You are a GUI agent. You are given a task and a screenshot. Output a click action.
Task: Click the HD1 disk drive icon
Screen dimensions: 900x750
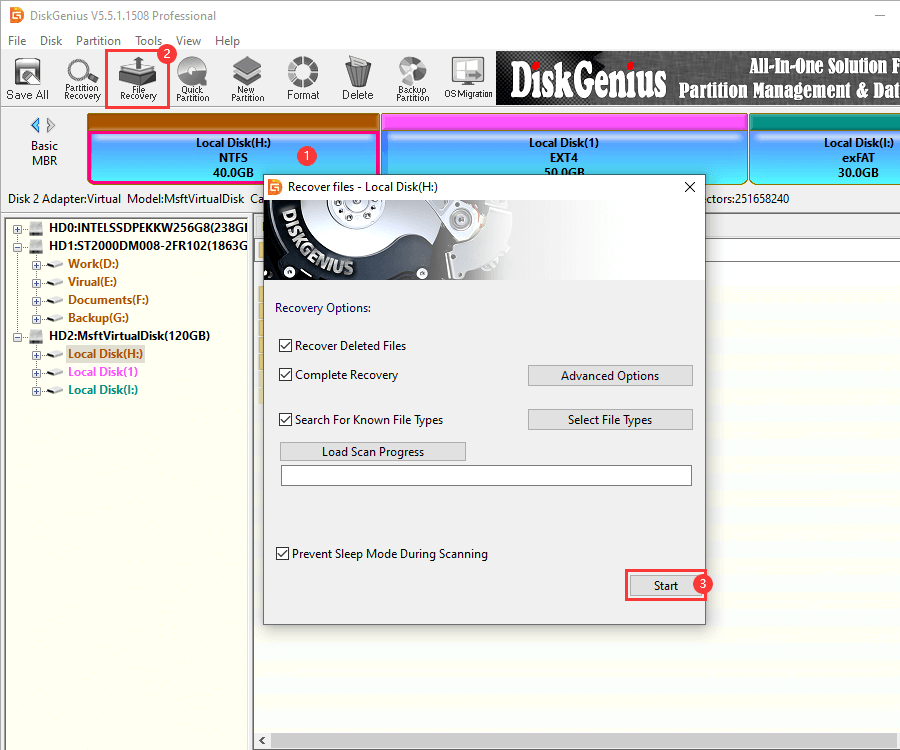pos(36,246)
